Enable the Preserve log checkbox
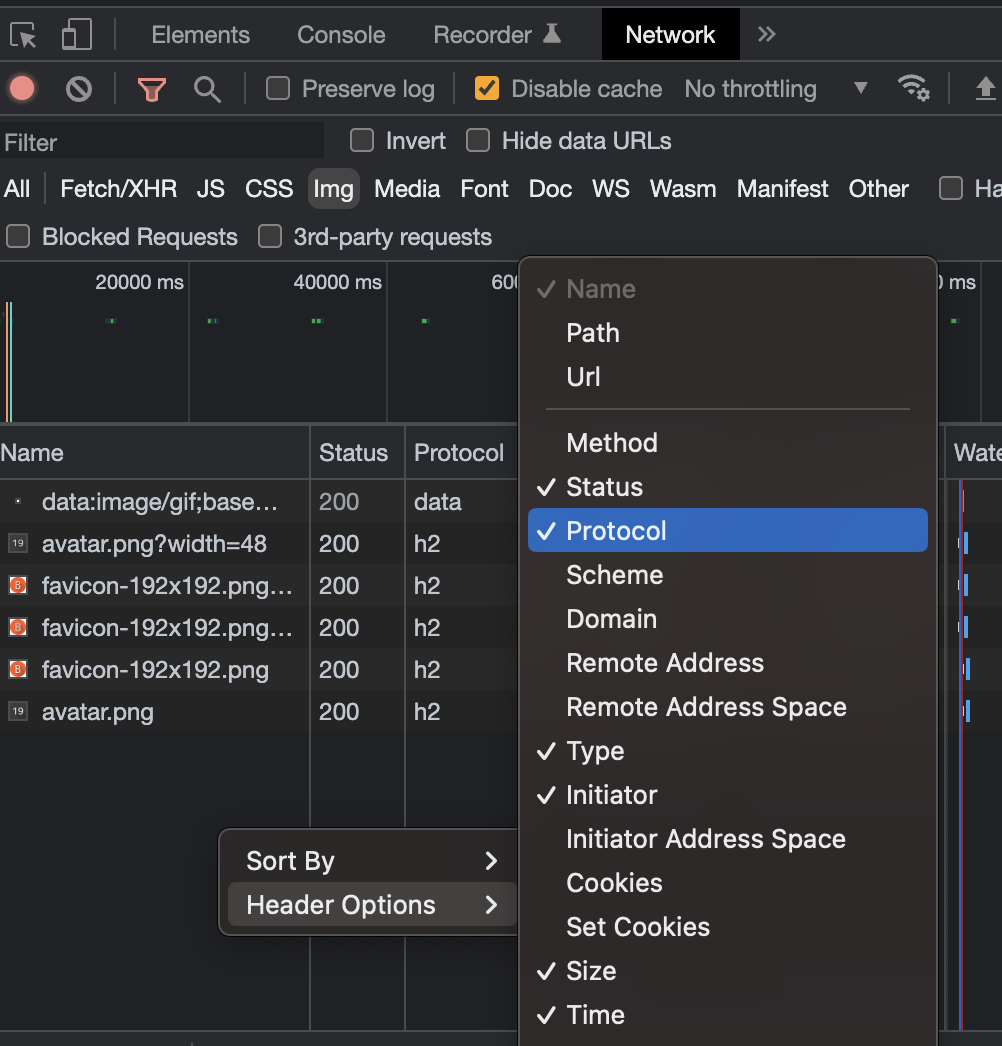This screenshot has width=1002, height=1046. click(x=278, y=89)
